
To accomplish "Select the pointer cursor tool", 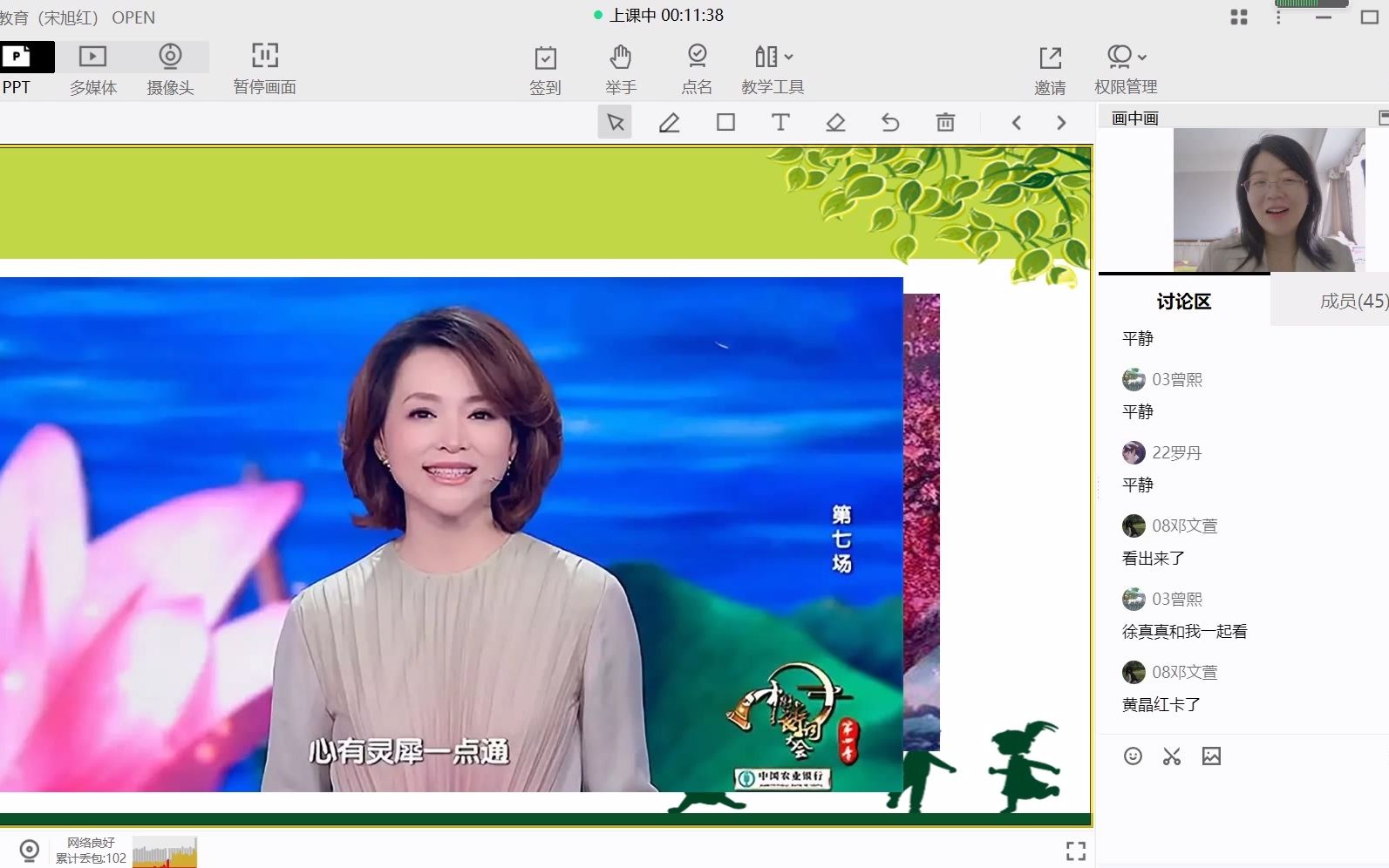I will (615, 122).
